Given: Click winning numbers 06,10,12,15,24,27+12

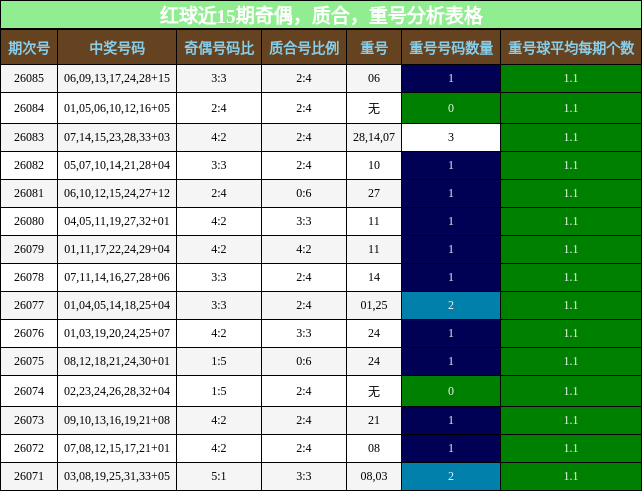Looking at the screenshot, I should click(x=117, y=193).
